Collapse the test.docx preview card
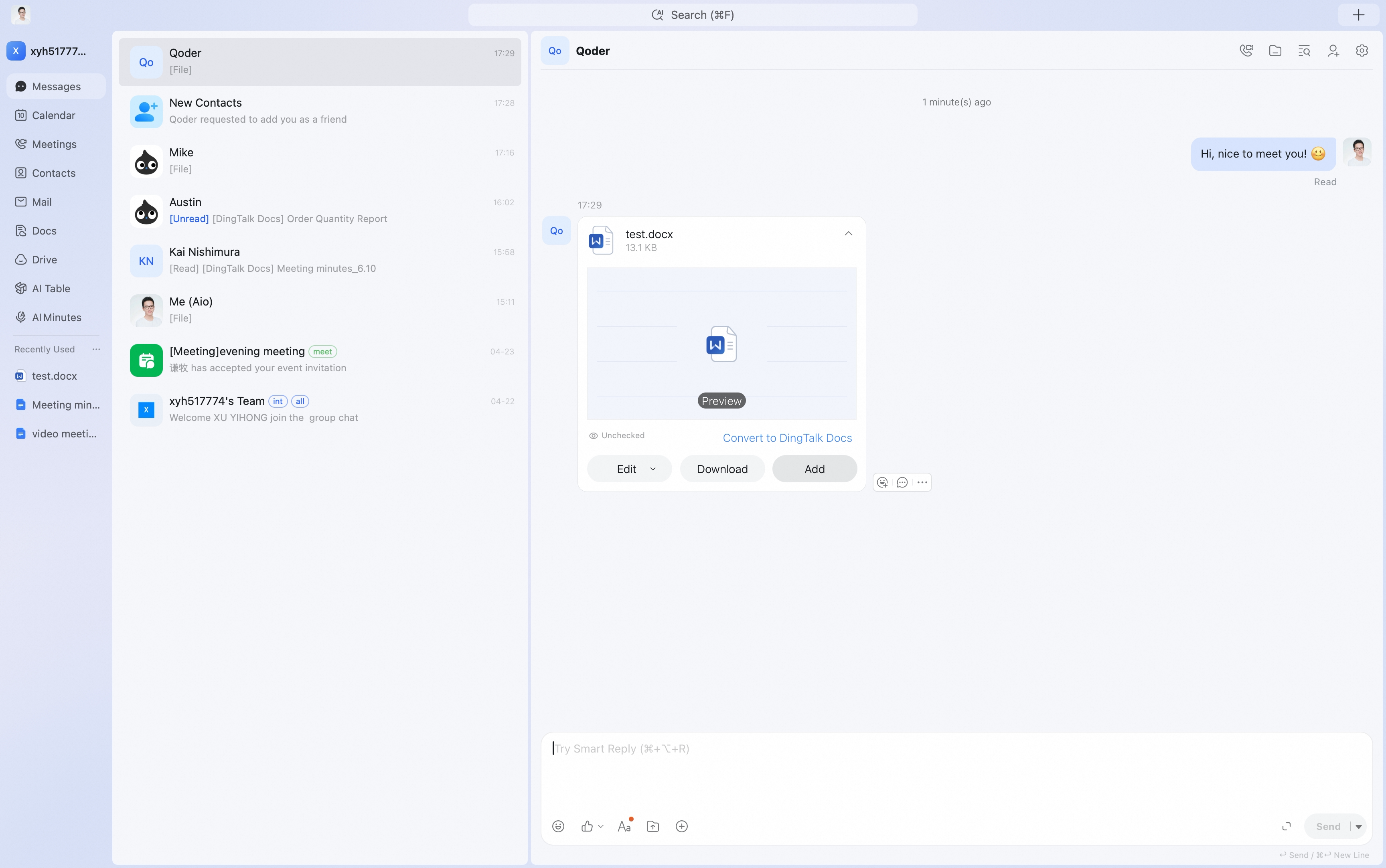This screenshot has height=868, width=1386. click(848, 234)
